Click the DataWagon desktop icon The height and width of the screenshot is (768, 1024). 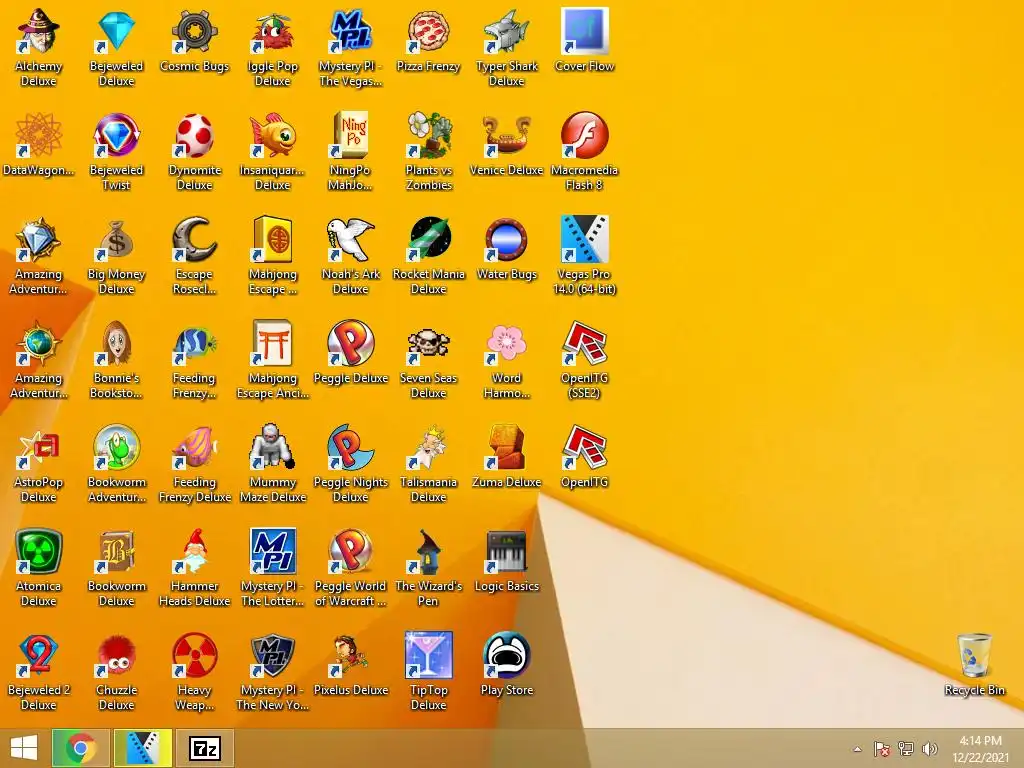pyautogui.click(x=39, y=135)
